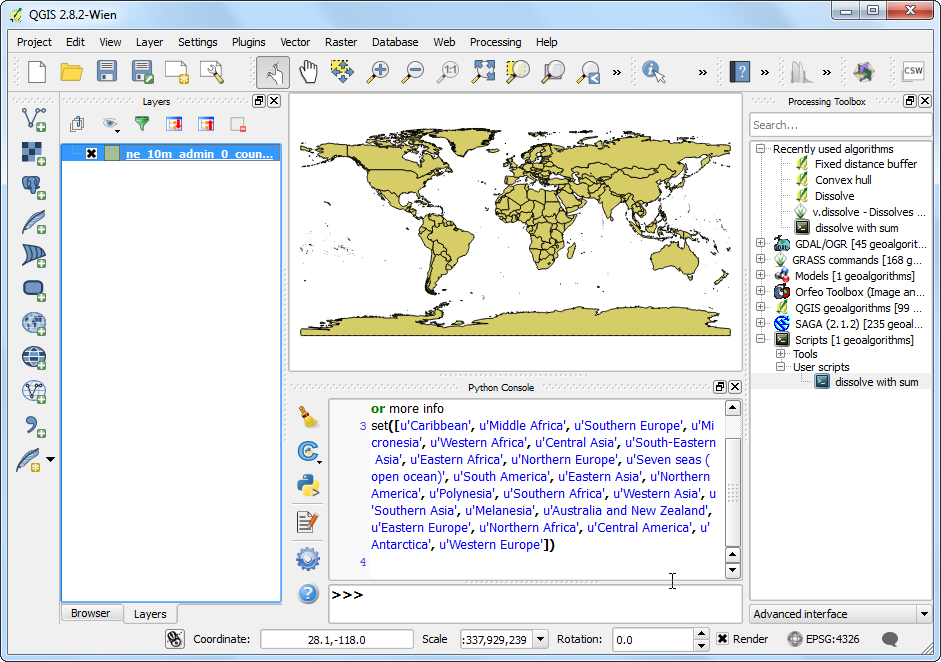Click the EPSG:4326 CRS status button

click(822, 639)
